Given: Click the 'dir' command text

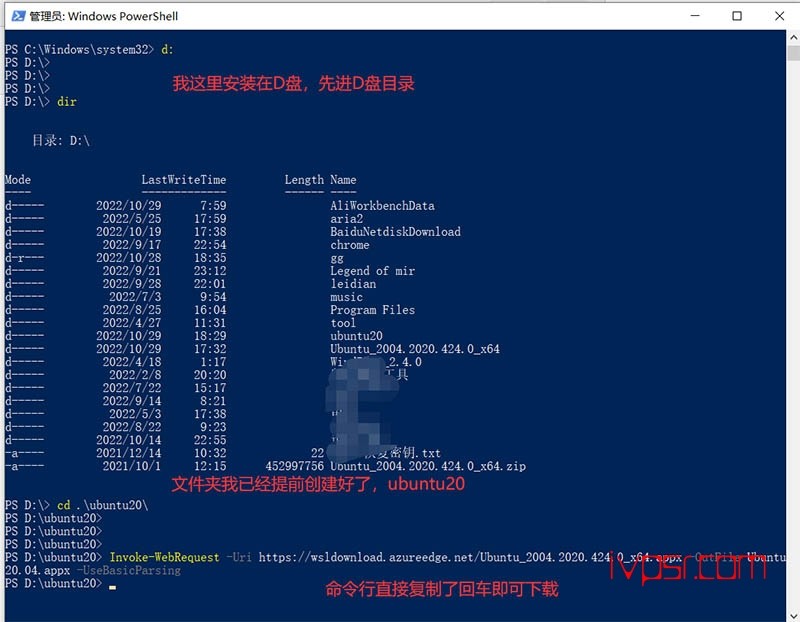Looking at the screenshot, I should point(67,102).
